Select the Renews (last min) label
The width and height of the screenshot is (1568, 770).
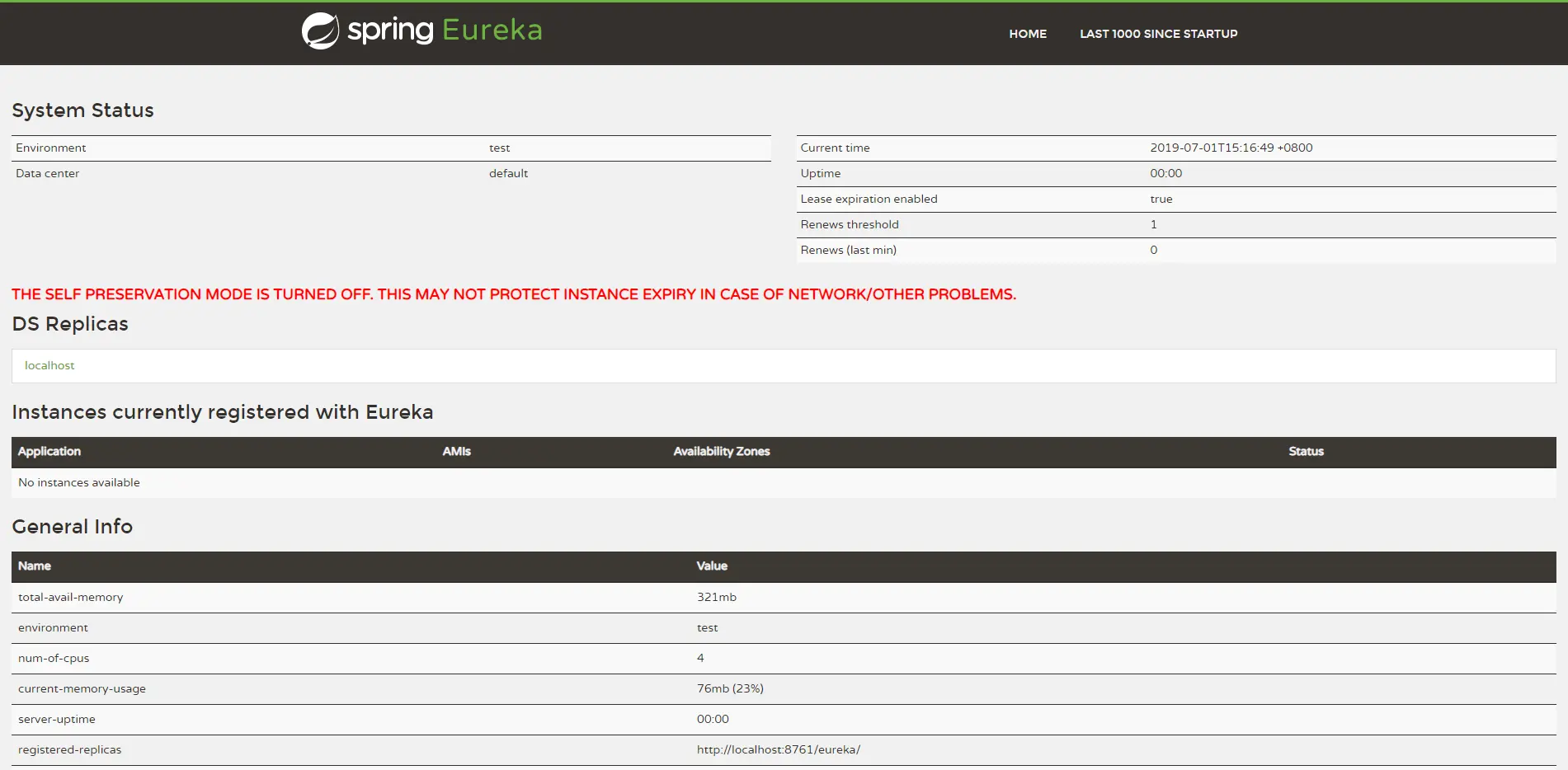(848, 250)
